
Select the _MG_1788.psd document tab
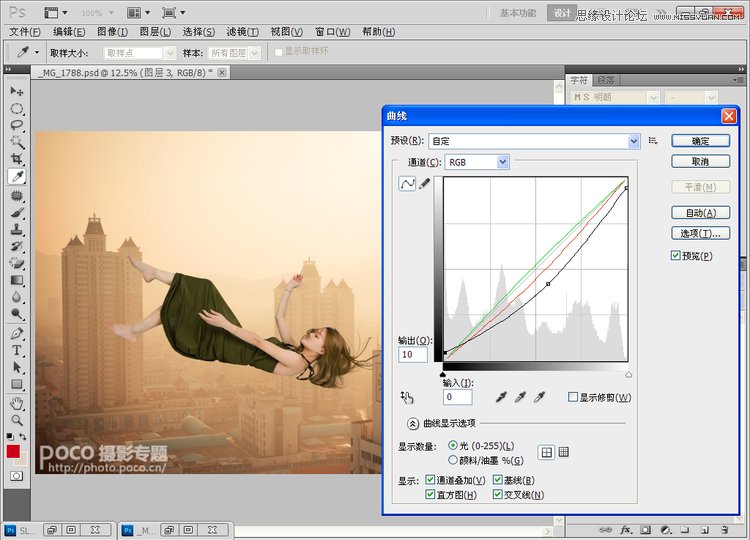pos(125,73)
